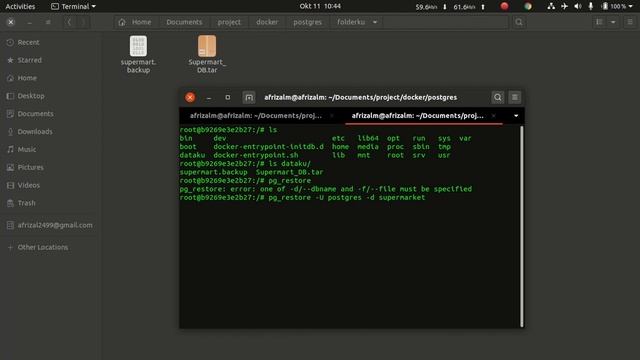
Task: Open Desktop folder in the sidebar
Action: (31, 96)
